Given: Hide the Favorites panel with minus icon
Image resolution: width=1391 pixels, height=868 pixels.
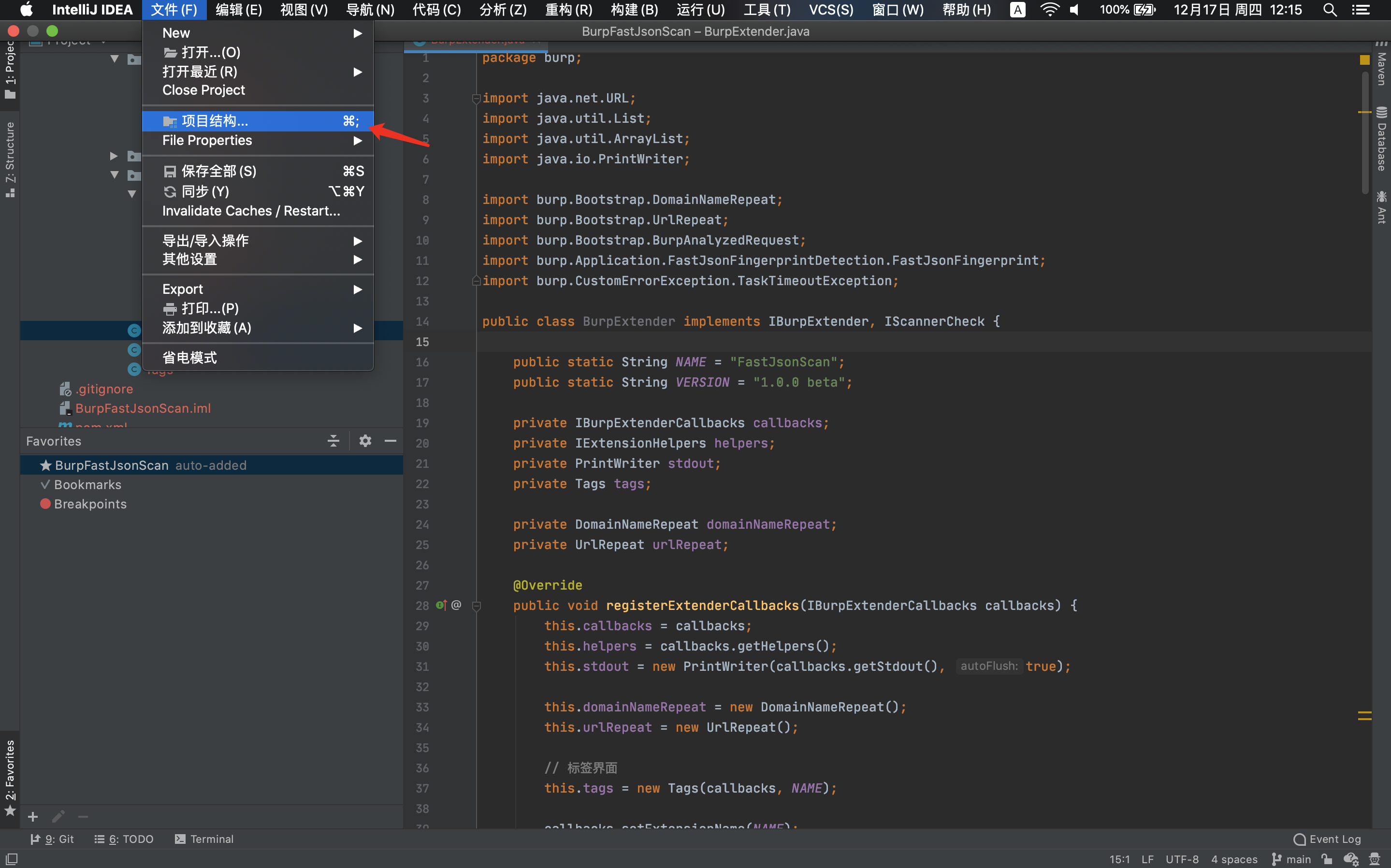Looking at the screenshot, I should [x=391, y=441].
